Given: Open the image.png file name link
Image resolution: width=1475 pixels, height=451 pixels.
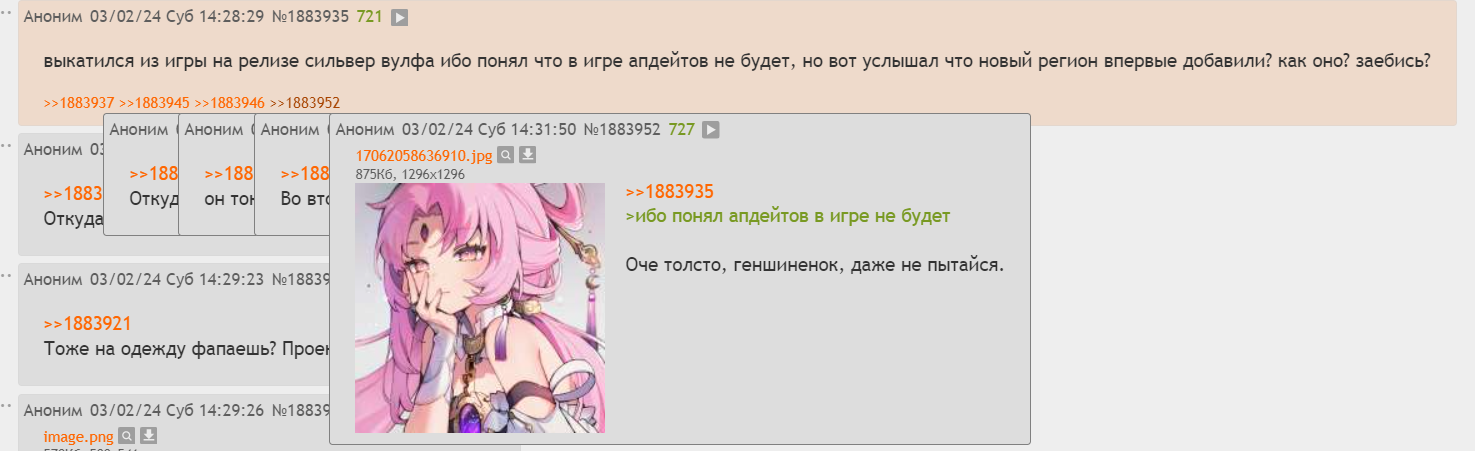Looking at the screenshot, I should (79, 436).
